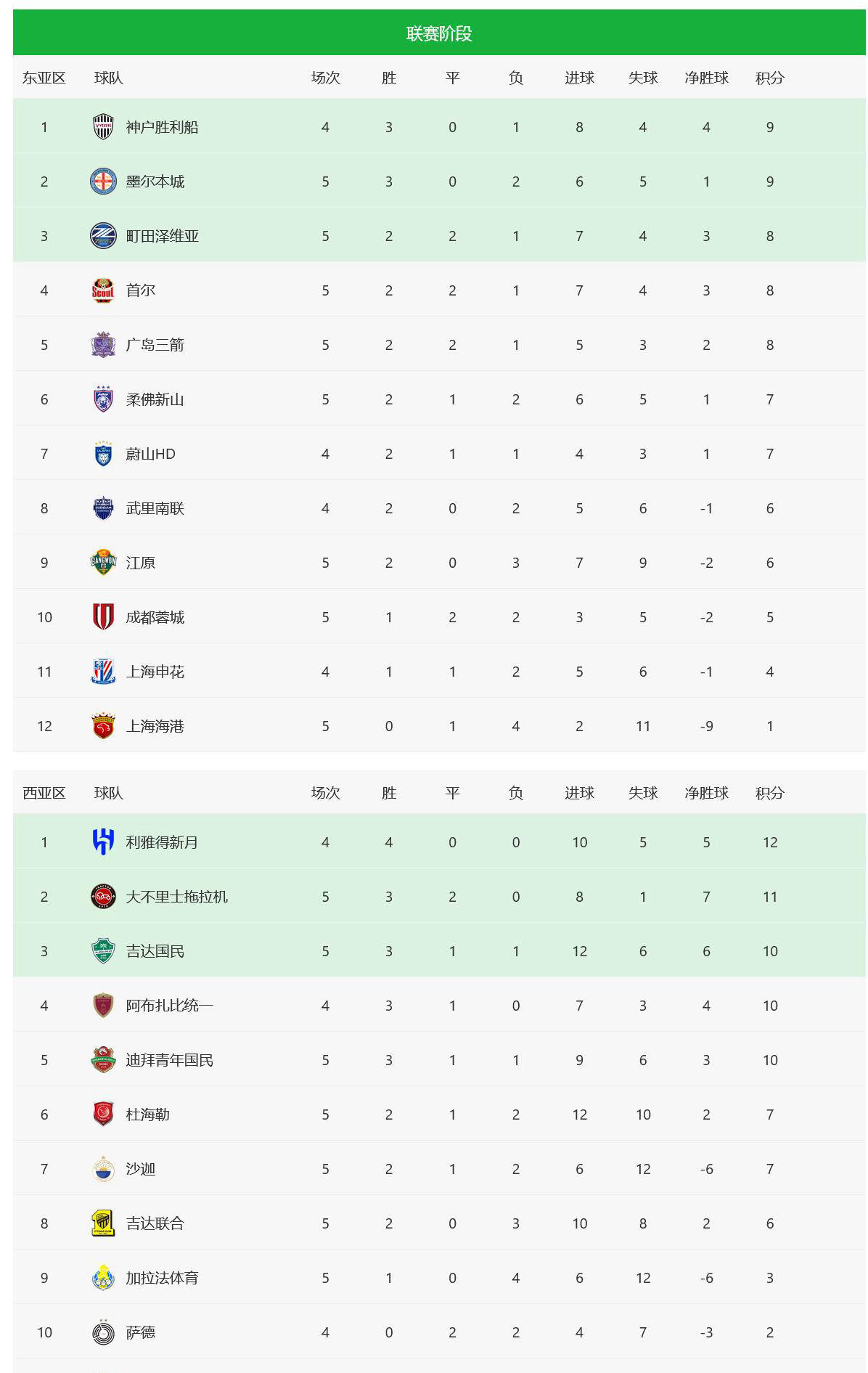Viewport: 868px width, 1373px height.
Task: Click the Chengdu Rongcheng (成都蓉城) red logo
Action: tap(103, 617)
